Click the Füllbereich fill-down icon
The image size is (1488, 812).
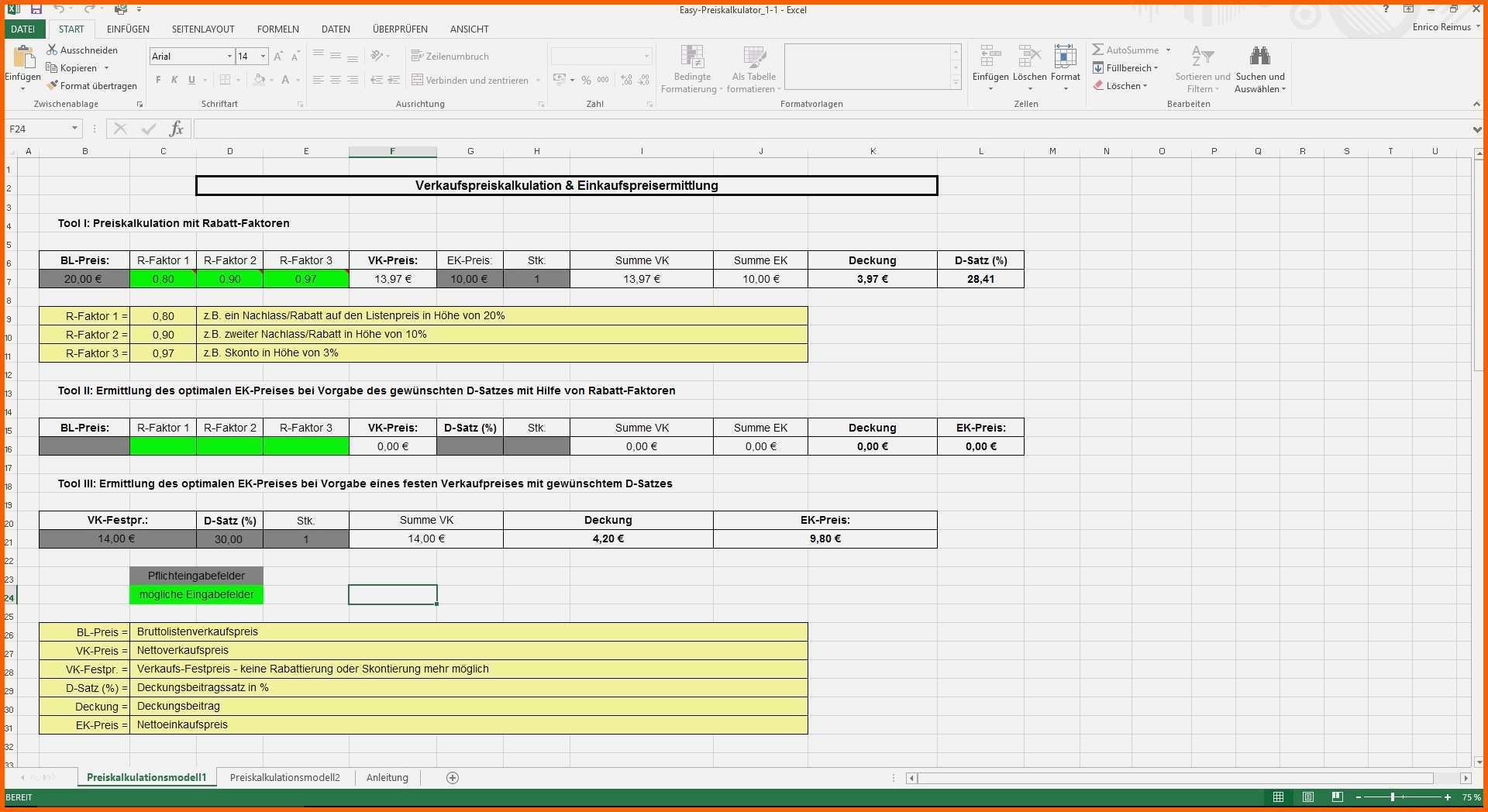tap(1098, 68)
